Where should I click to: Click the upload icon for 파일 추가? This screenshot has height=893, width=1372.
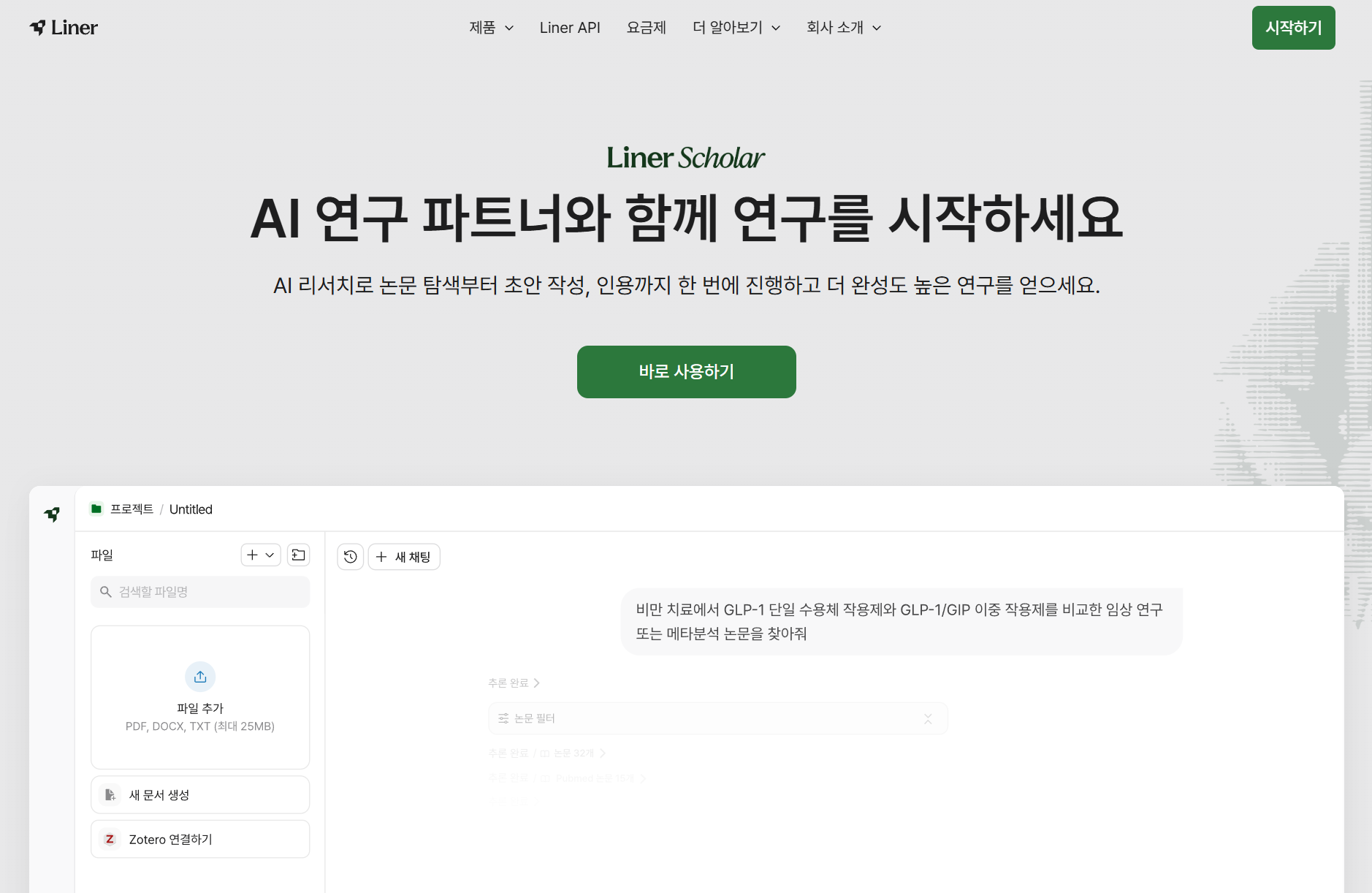[200, 677]
